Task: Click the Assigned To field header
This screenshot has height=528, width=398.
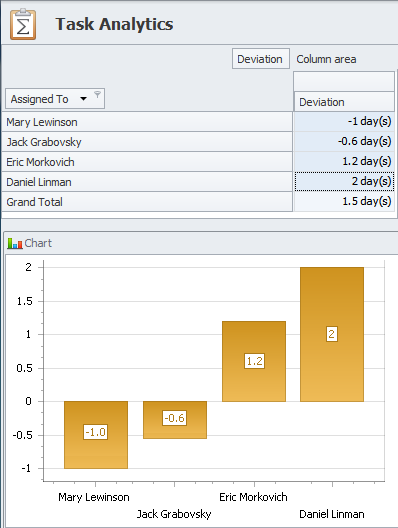Action: point(55,99)
